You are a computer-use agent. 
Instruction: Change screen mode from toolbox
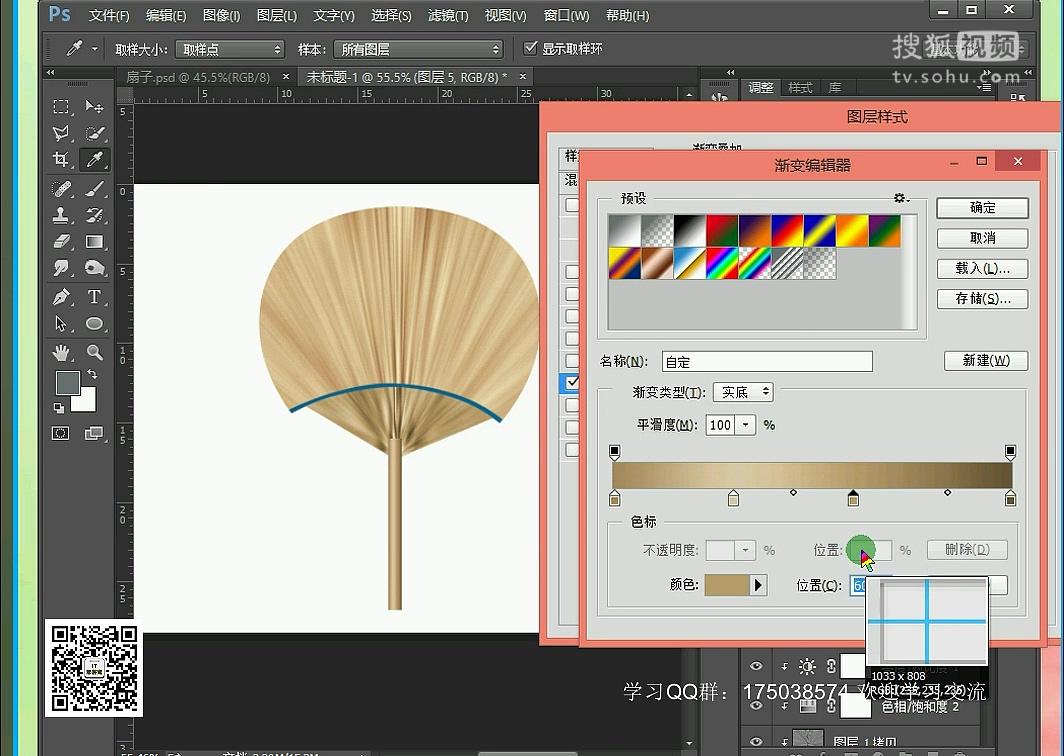(94, 433)
